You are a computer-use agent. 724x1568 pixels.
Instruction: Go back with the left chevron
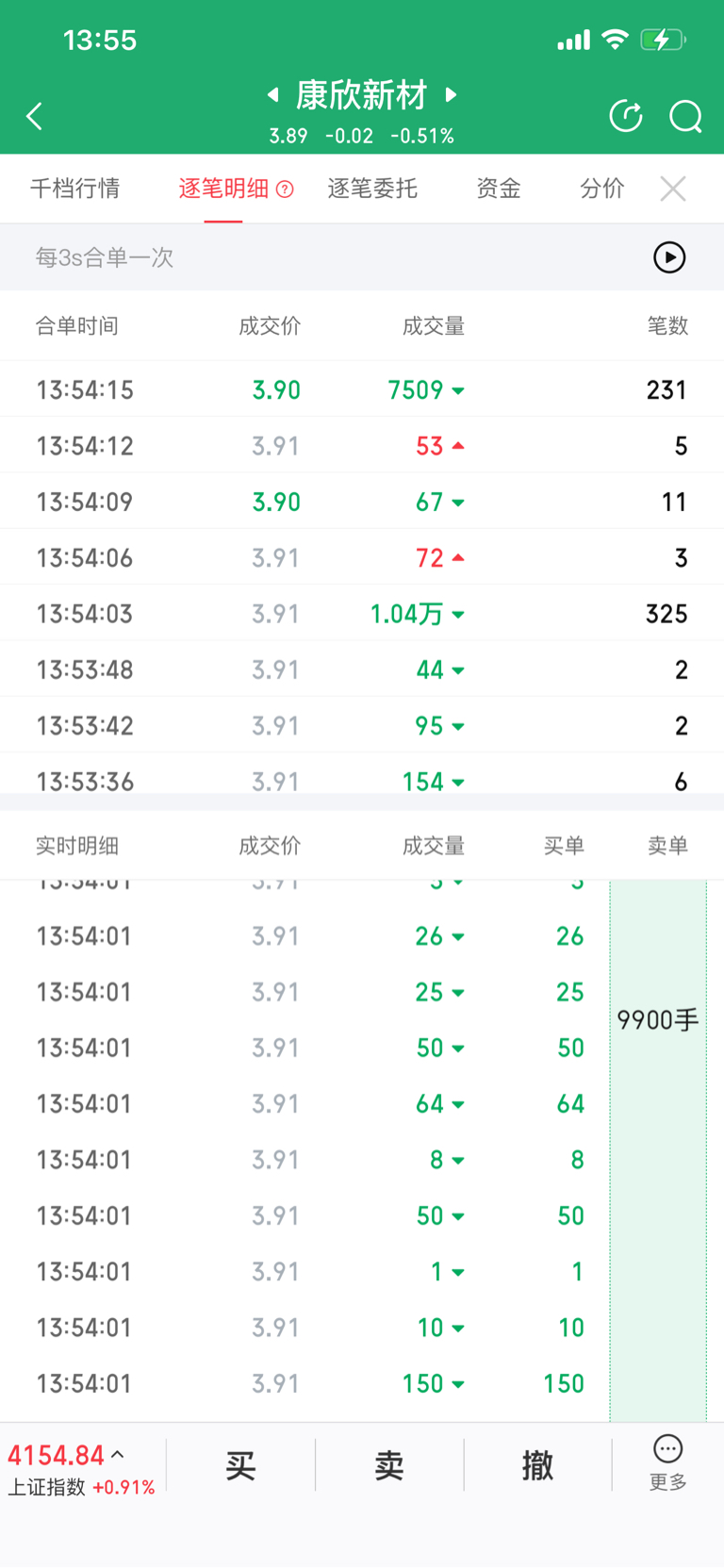(35, 116)
